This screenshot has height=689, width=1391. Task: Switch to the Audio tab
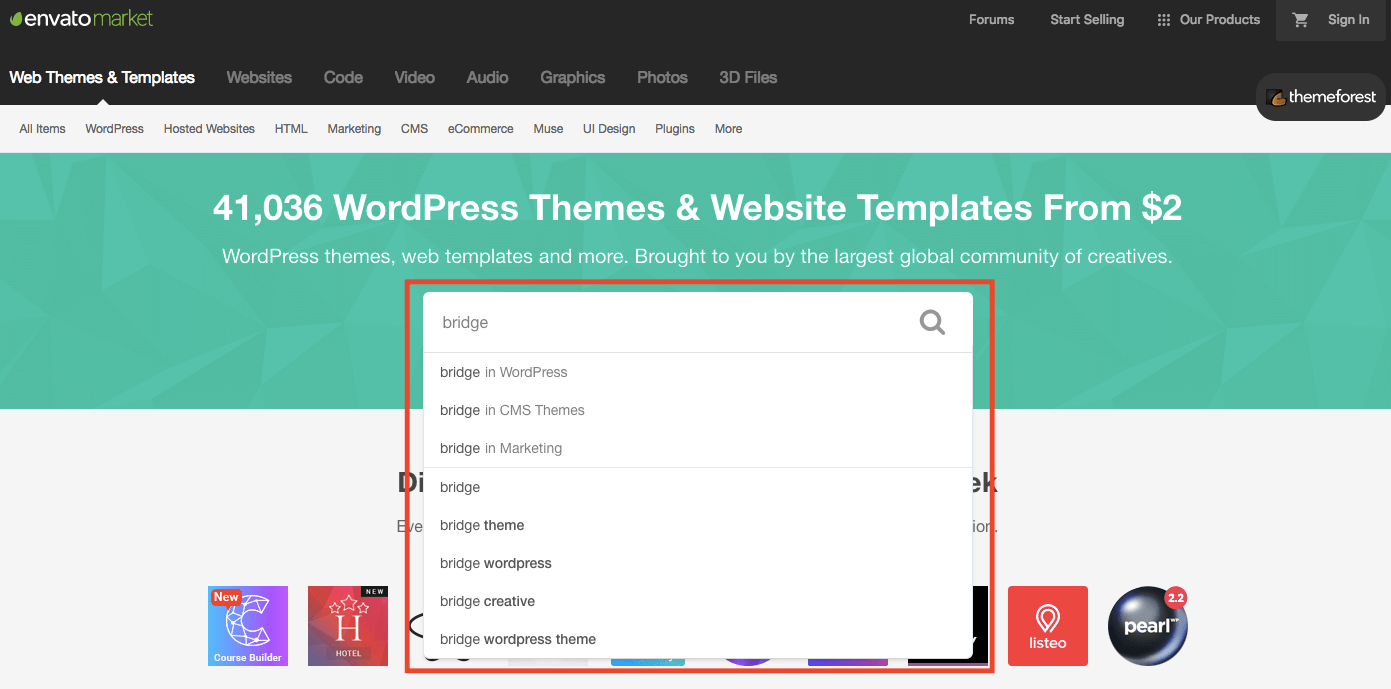487,77
